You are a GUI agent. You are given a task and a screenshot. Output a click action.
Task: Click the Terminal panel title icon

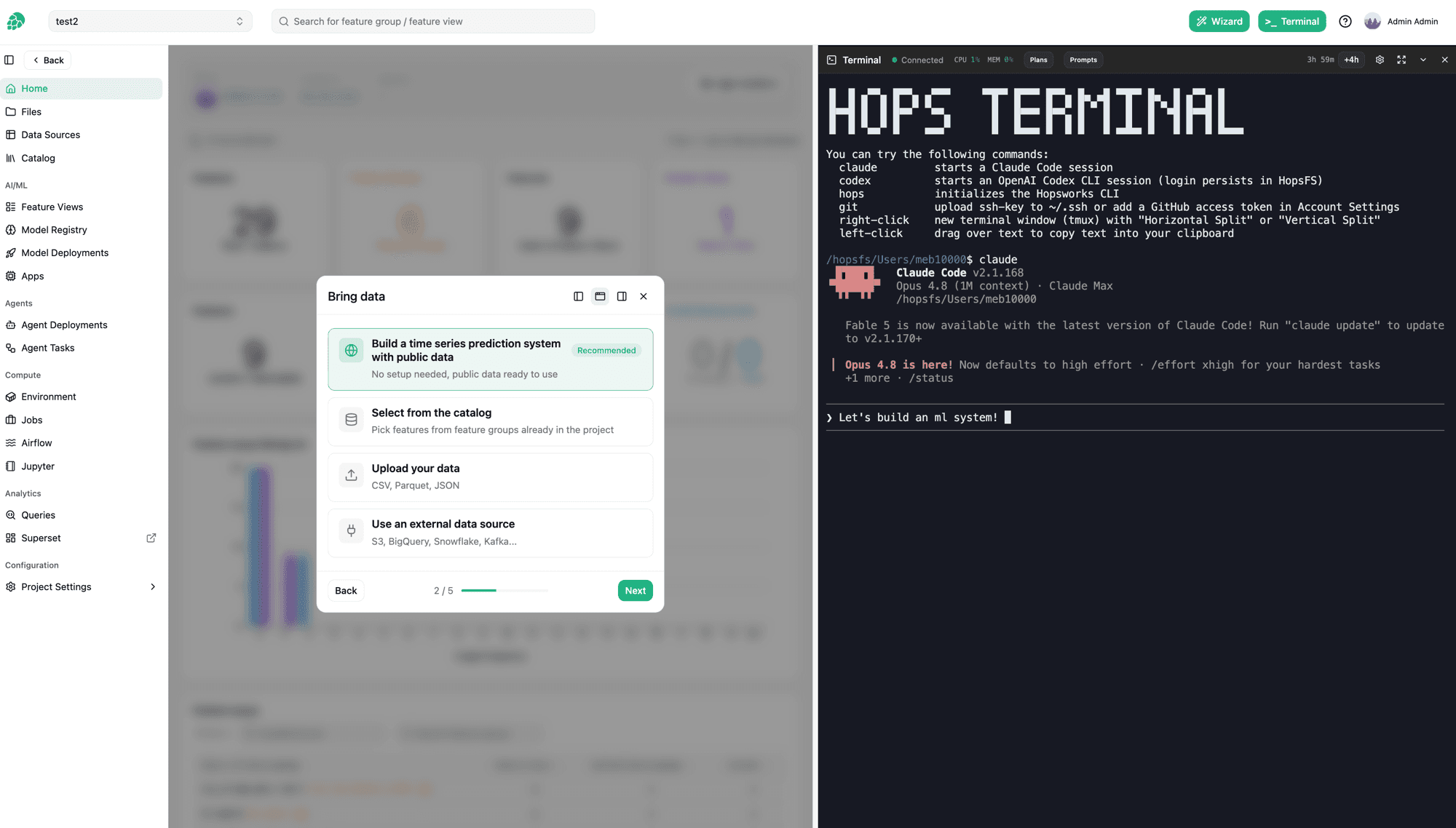(x=831, y=60)
